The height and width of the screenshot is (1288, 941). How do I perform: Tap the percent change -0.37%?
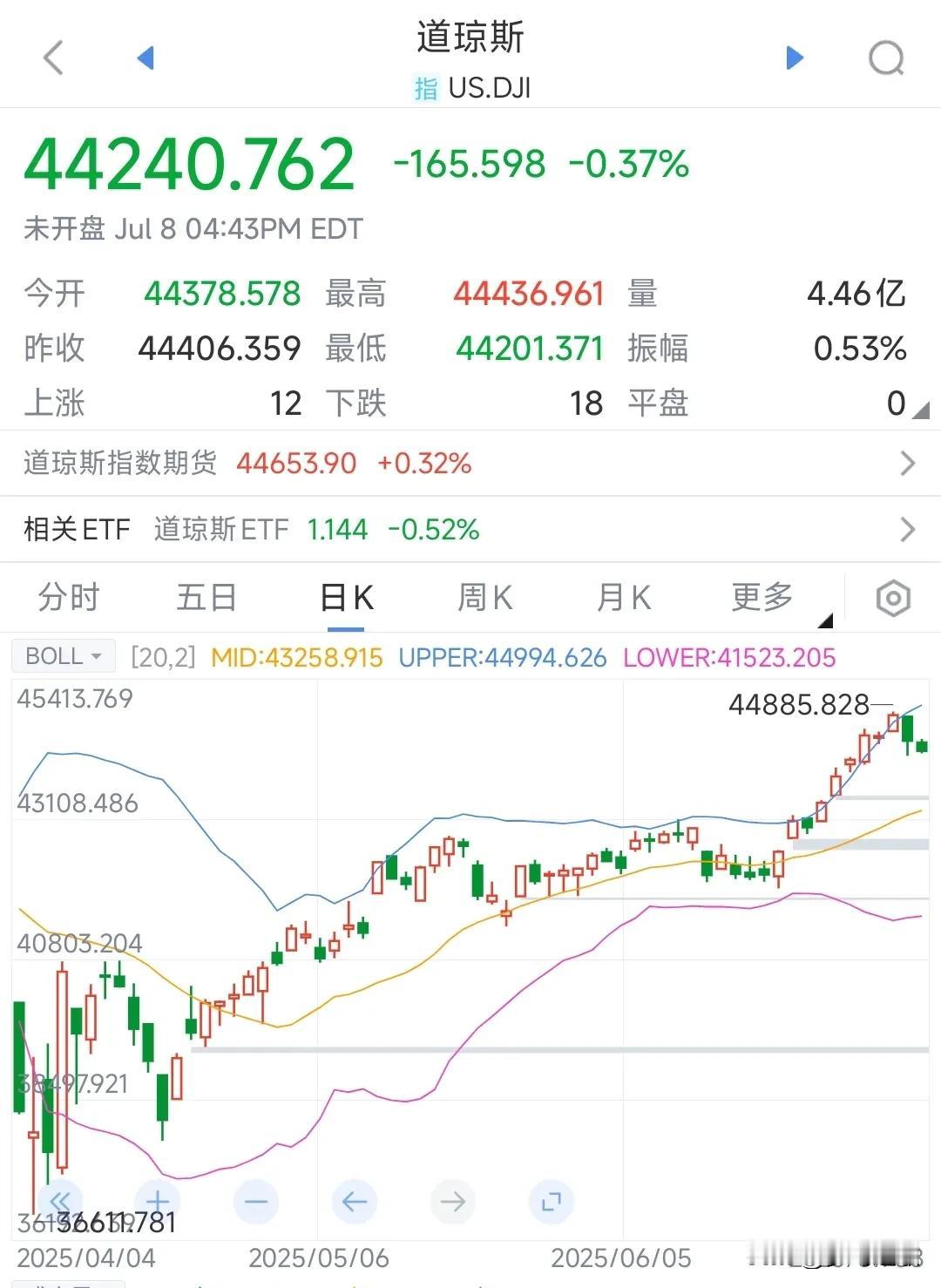(x=629, y=164)
